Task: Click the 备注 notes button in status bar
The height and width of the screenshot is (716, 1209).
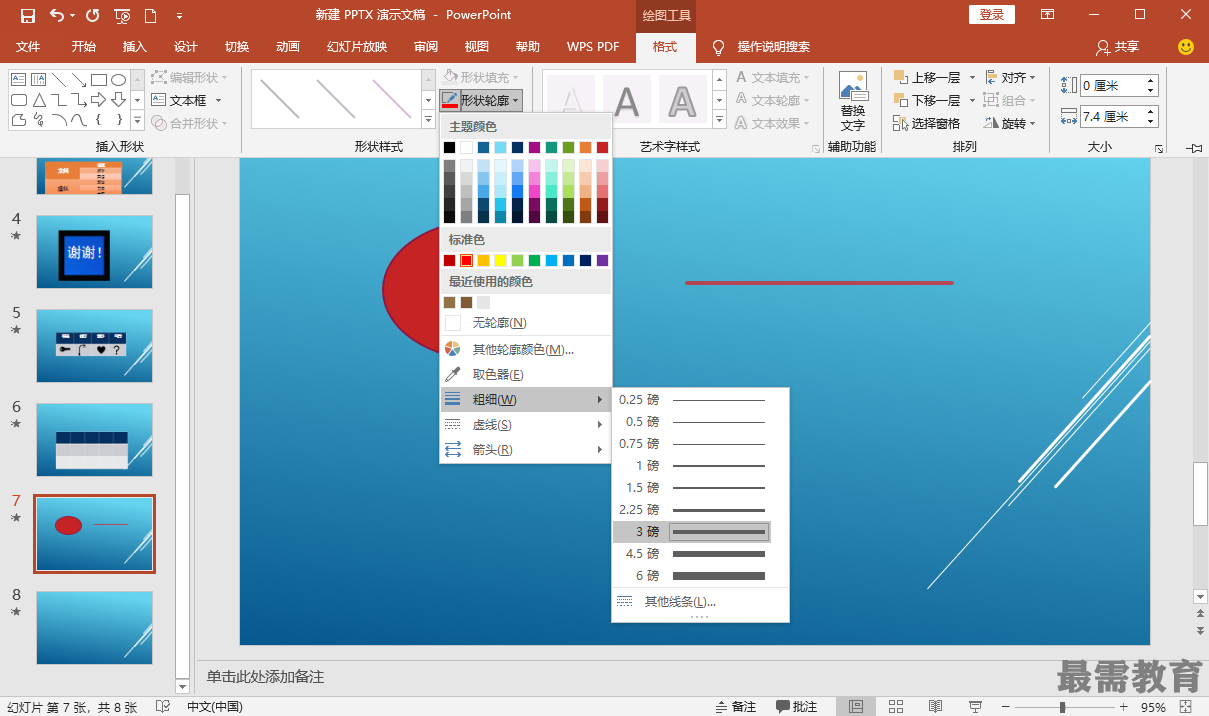Action: (x=735, y=707)
